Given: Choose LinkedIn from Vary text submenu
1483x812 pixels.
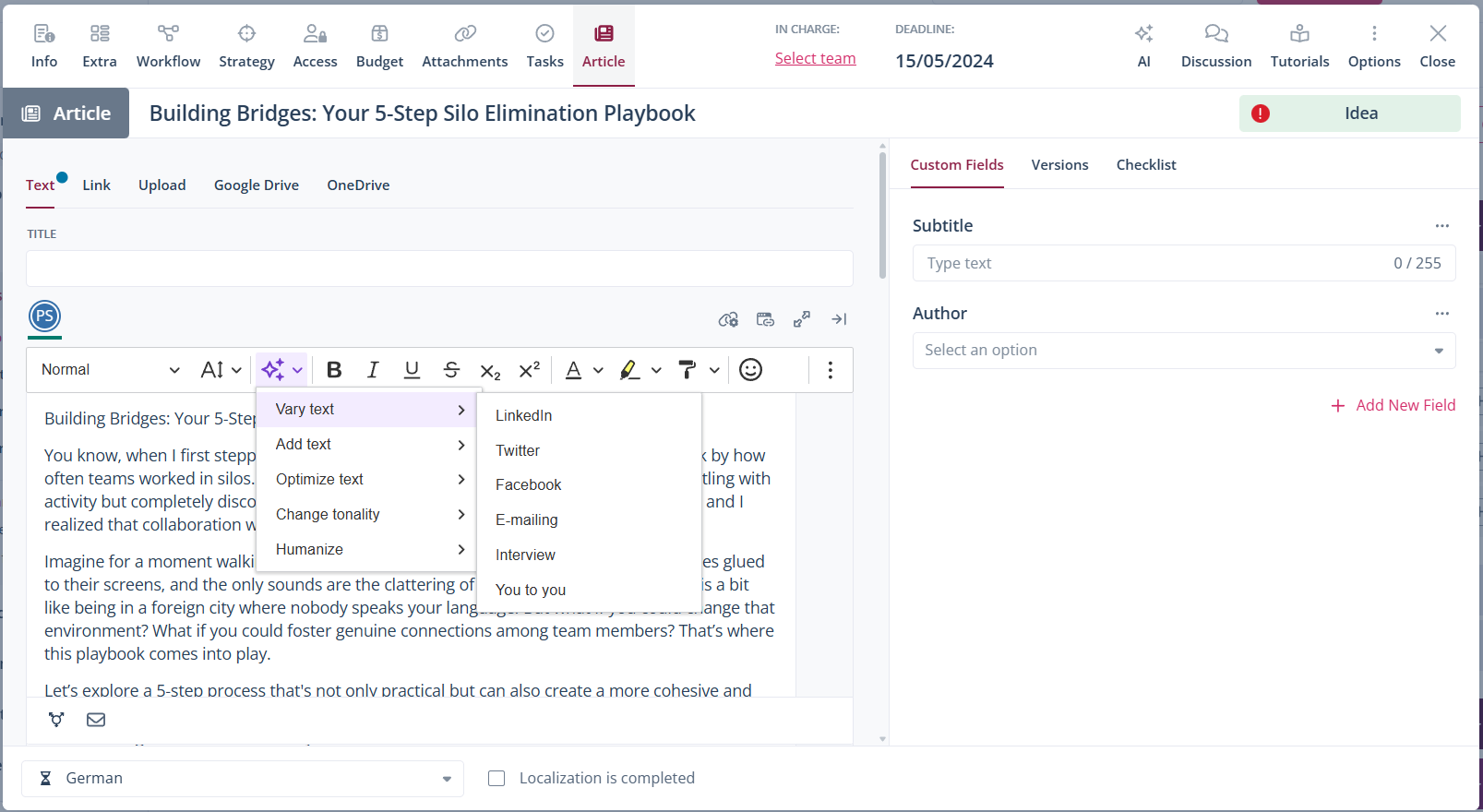Looking at the screenshot, I should click(523, 415).
